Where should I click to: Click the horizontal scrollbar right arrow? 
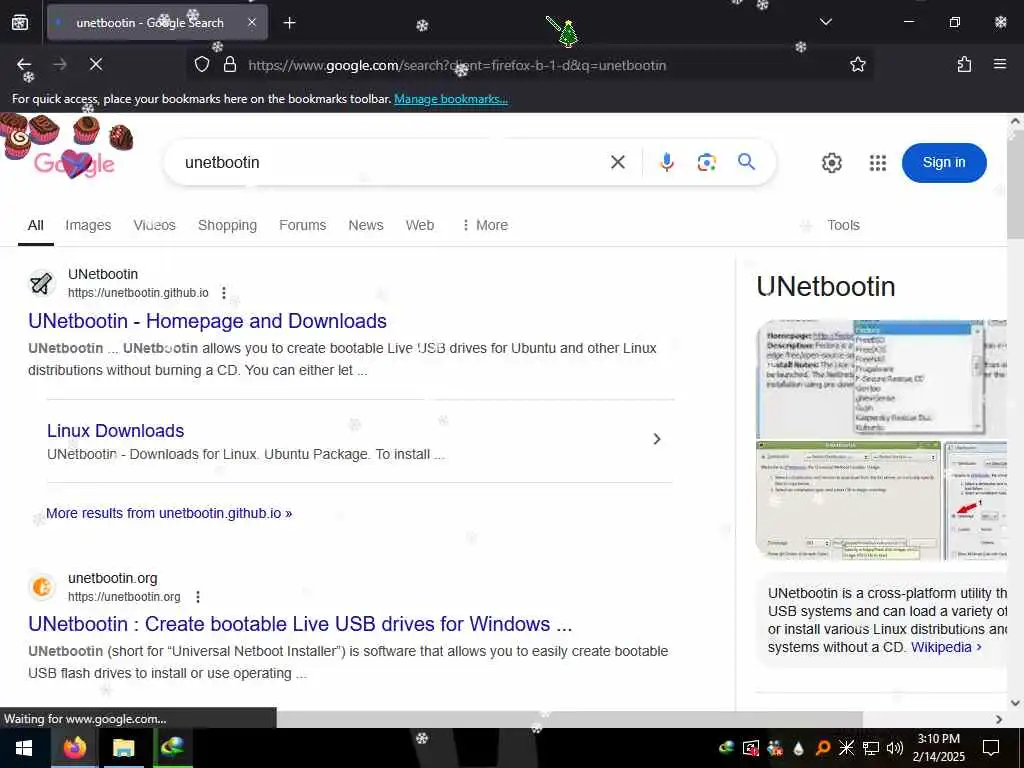point(999,719)
